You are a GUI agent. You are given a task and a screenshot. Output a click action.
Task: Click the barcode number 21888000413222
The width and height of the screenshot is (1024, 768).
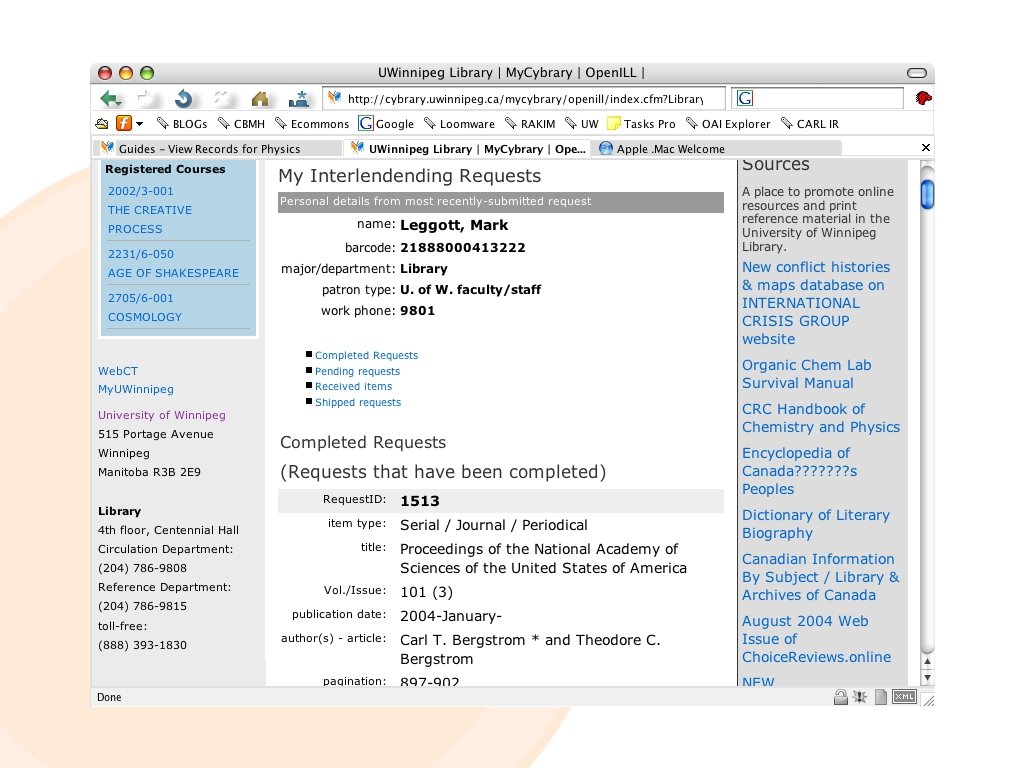point(462,248)
